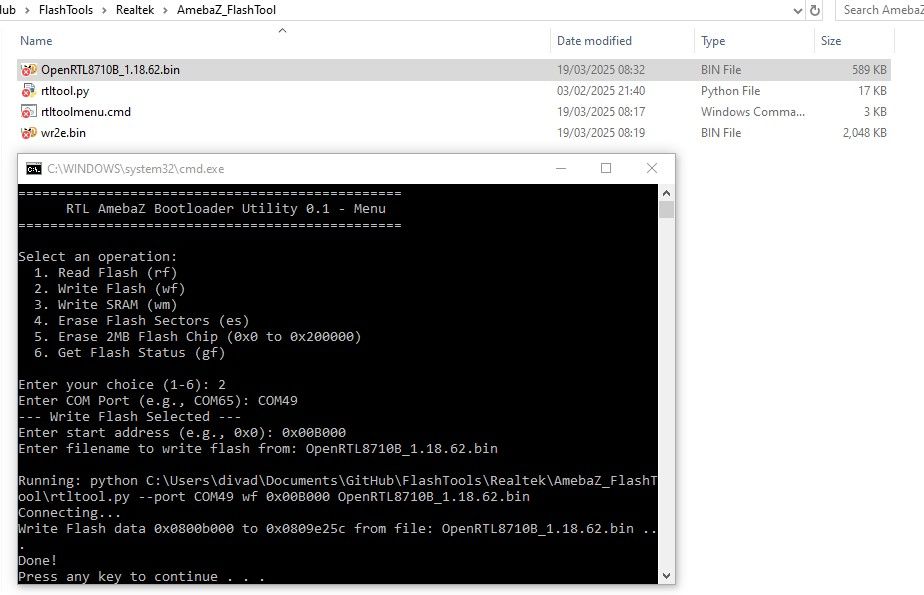The image size is (924, 595).
Task: Click the date 03/02/2025 21:40
Action: pos(600,91)
